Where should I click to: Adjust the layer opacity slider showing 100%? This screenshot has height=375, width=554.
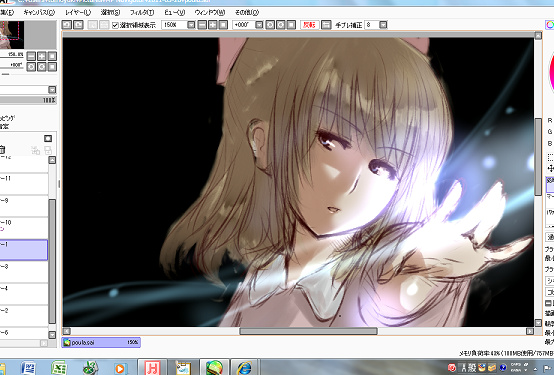click(x=28, y=100)
